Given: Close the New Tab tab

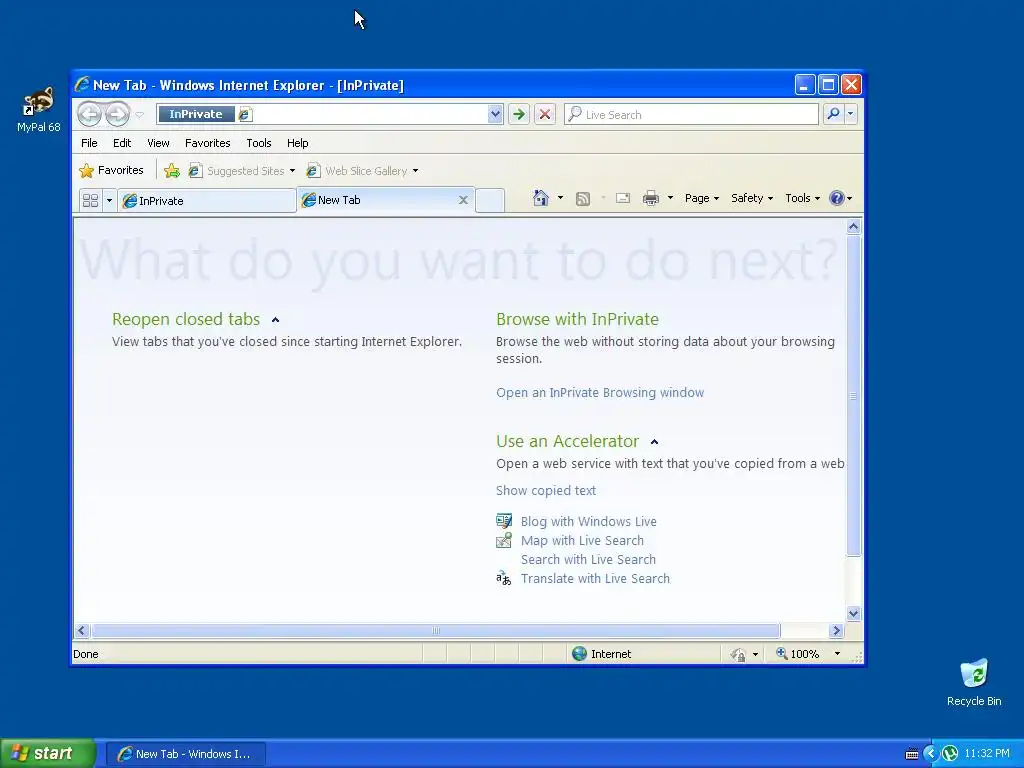Looking at the screenshot, I should tap(463, 200).
